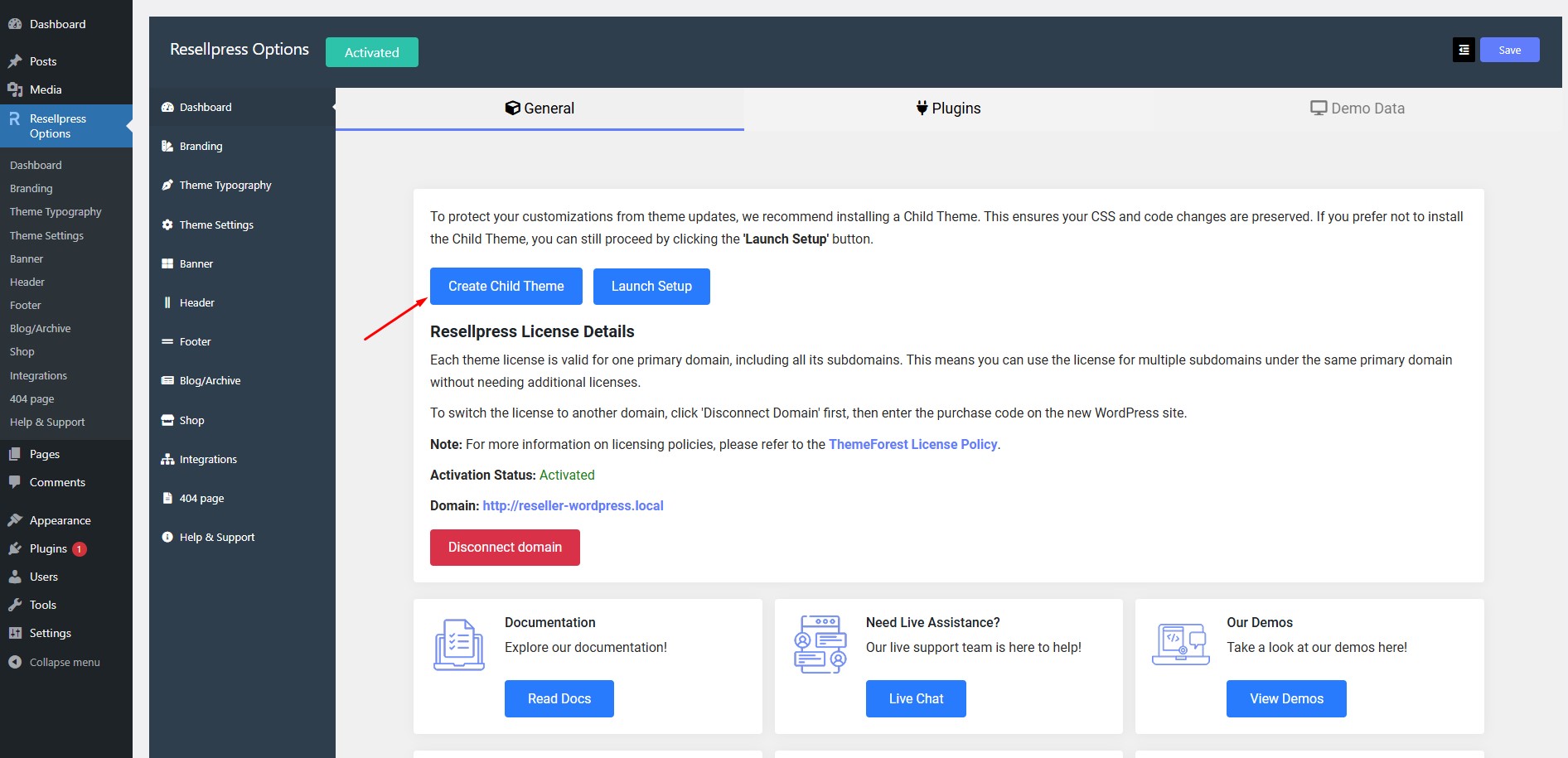Viewport: 1568px width, 758px height.
Task: Collapse the WordPress admin menu
Action: point(64,662)
